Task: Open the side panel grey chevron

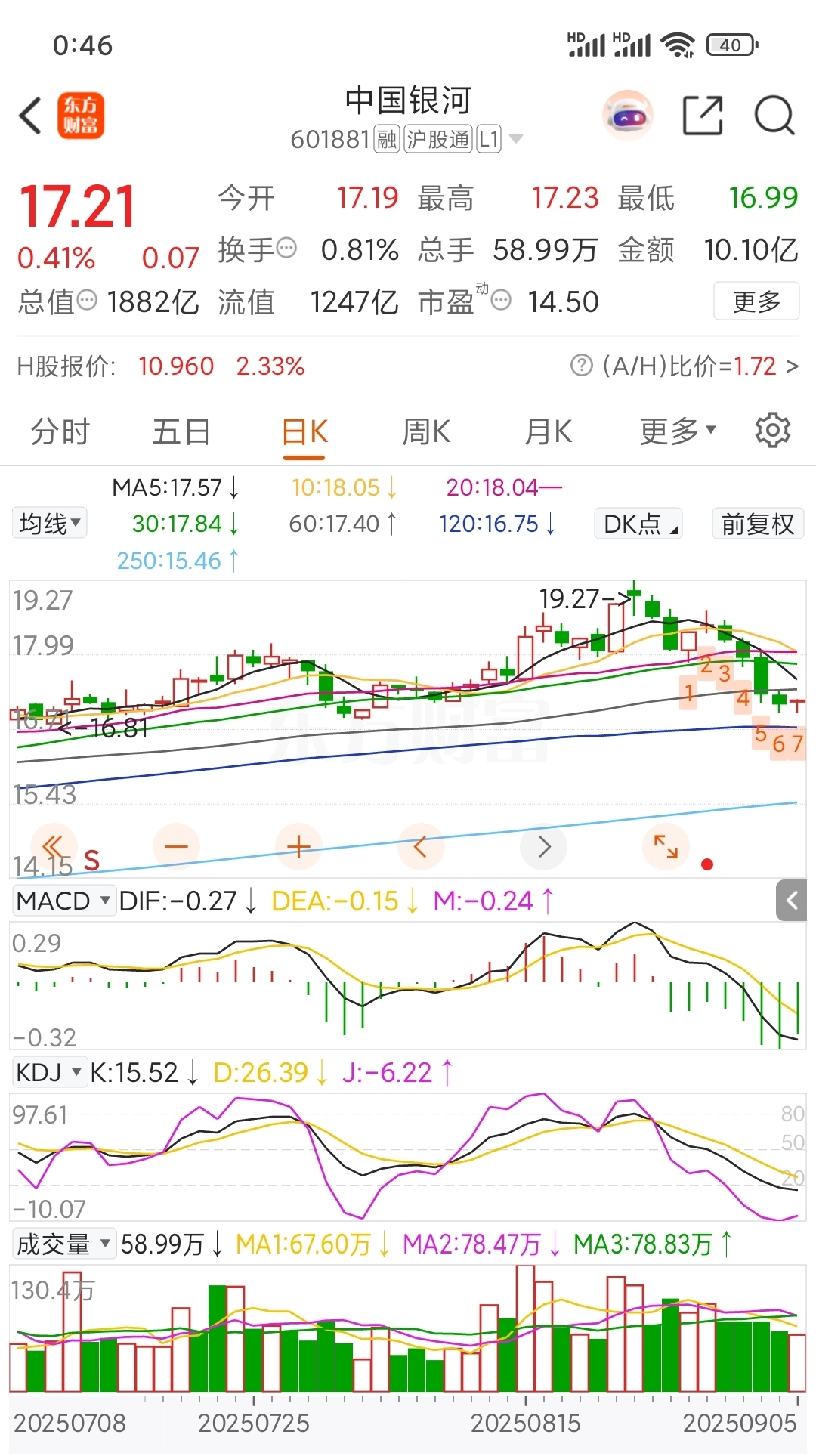Action: coord(792,900)
